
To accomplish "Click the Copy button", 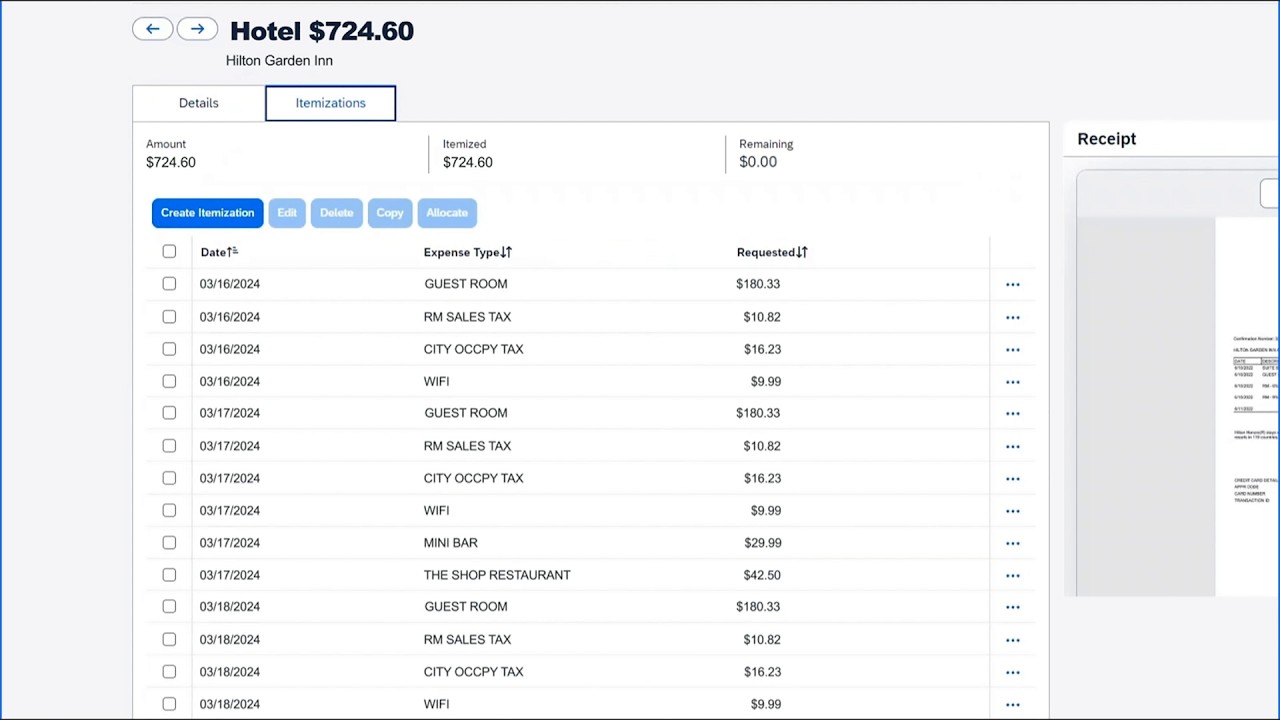I will click(390, 213).
